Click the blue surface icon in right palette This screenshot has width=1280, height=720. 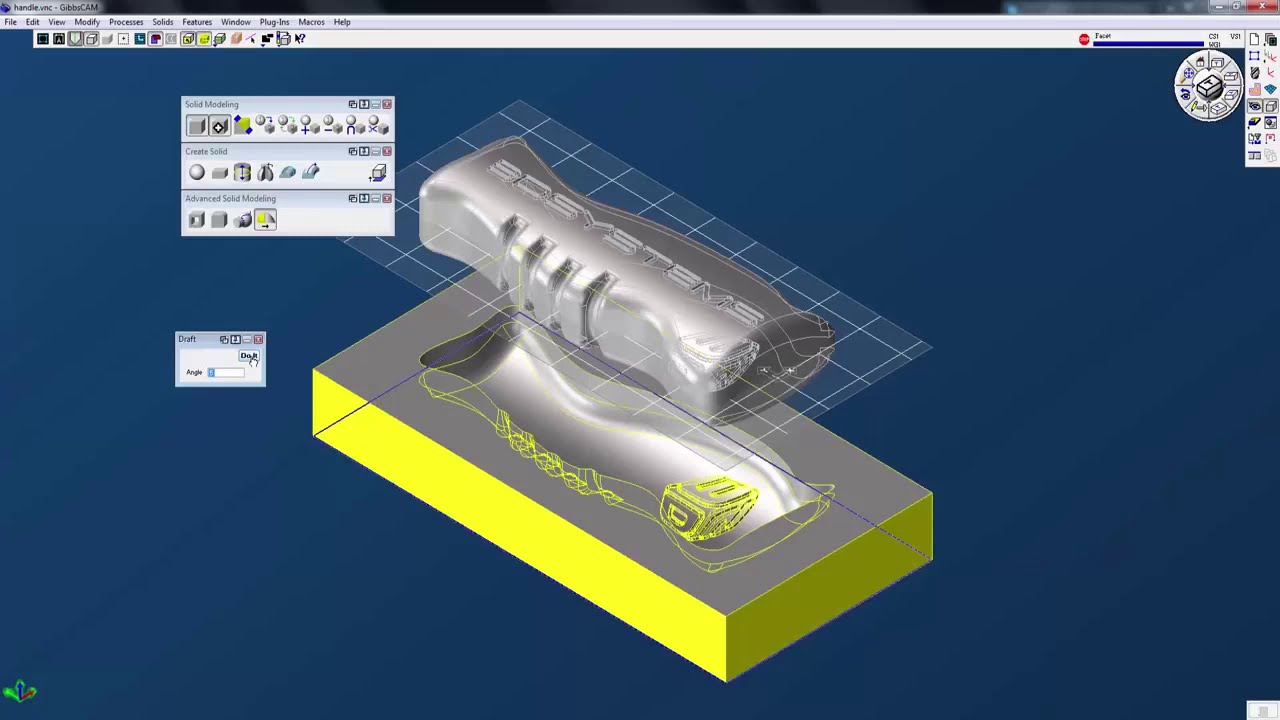pyautogui.click(x=1271, y=88)
